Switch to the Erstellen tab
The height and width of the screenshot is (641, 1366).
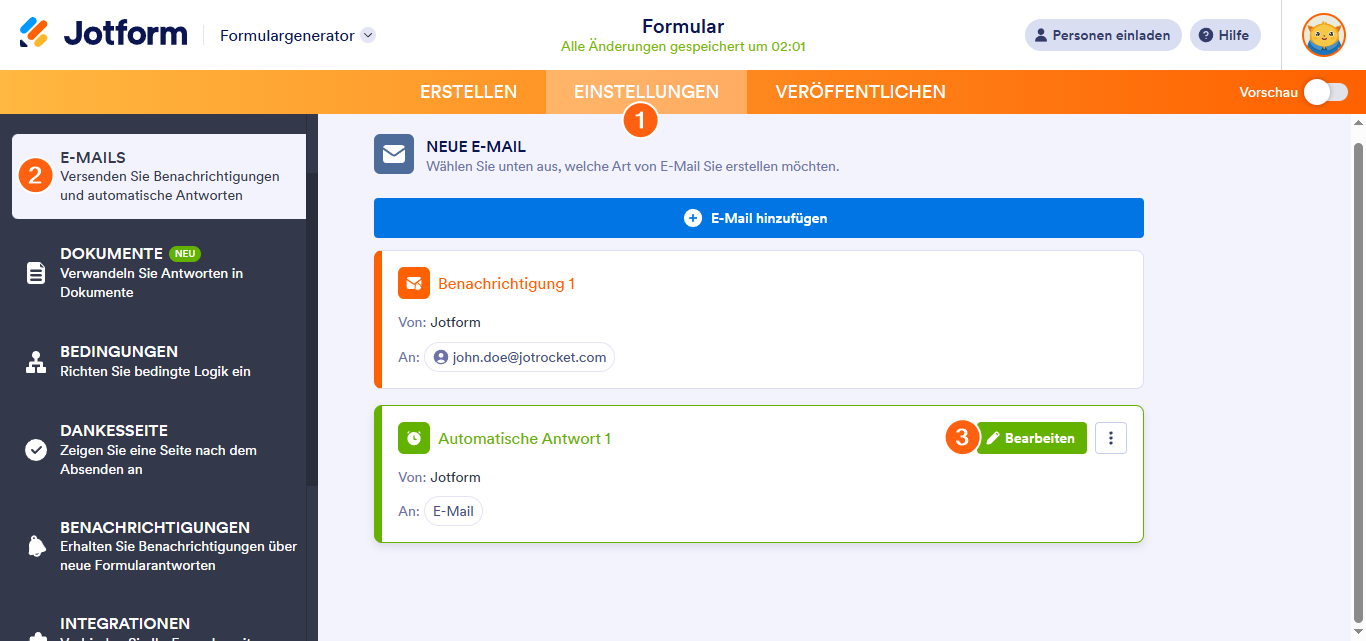[x=468, y=92]
